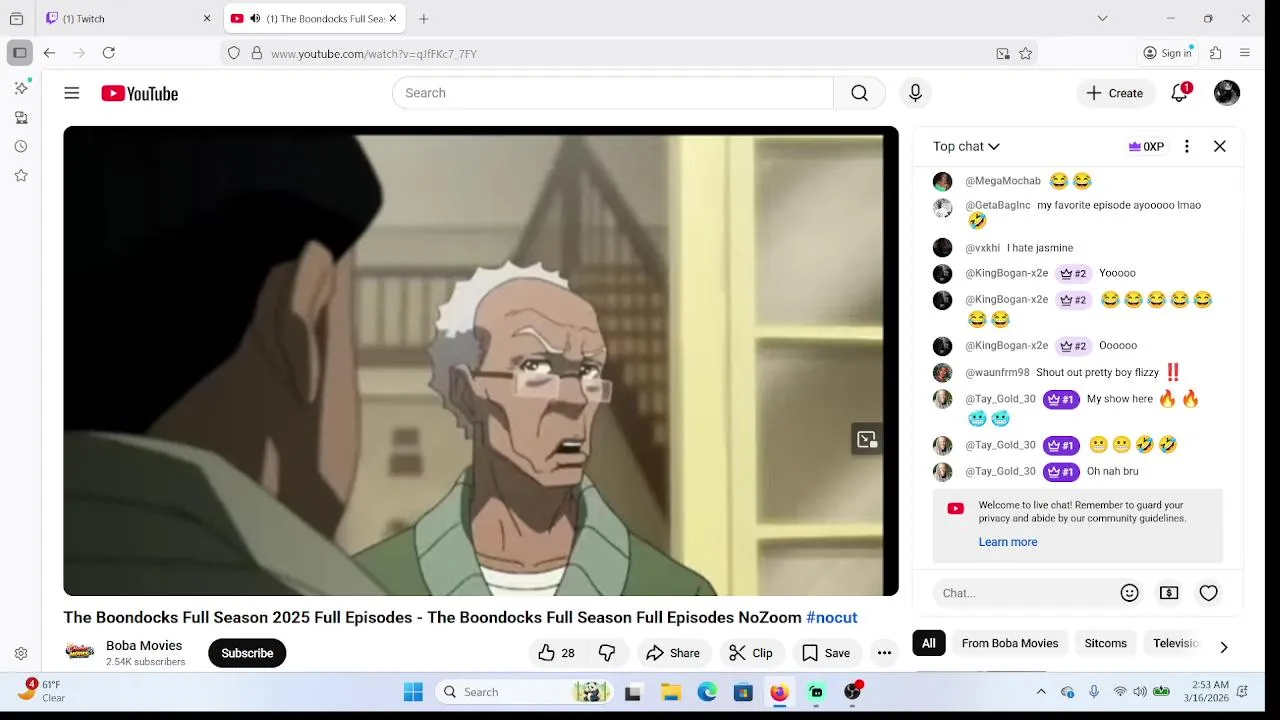
Task: Open the Create button menu
Action: 1115,93
